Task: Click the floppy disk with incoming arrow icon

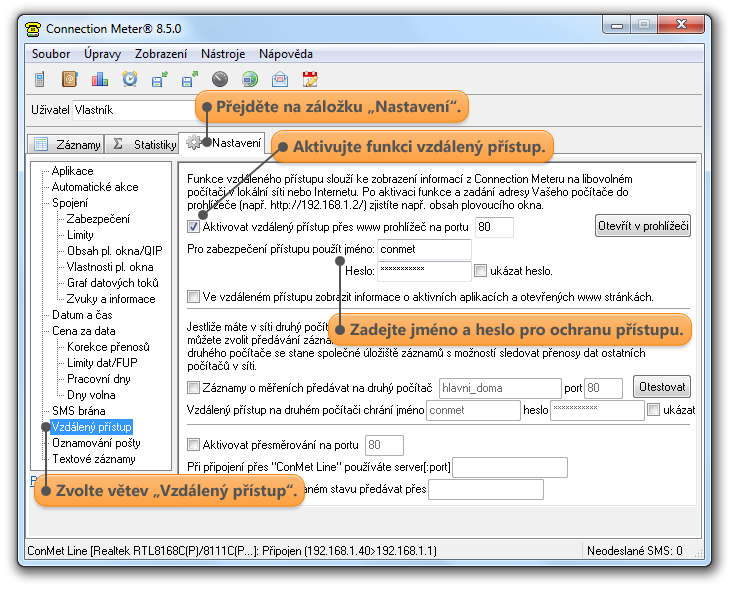Action: (x=160, y=79)
